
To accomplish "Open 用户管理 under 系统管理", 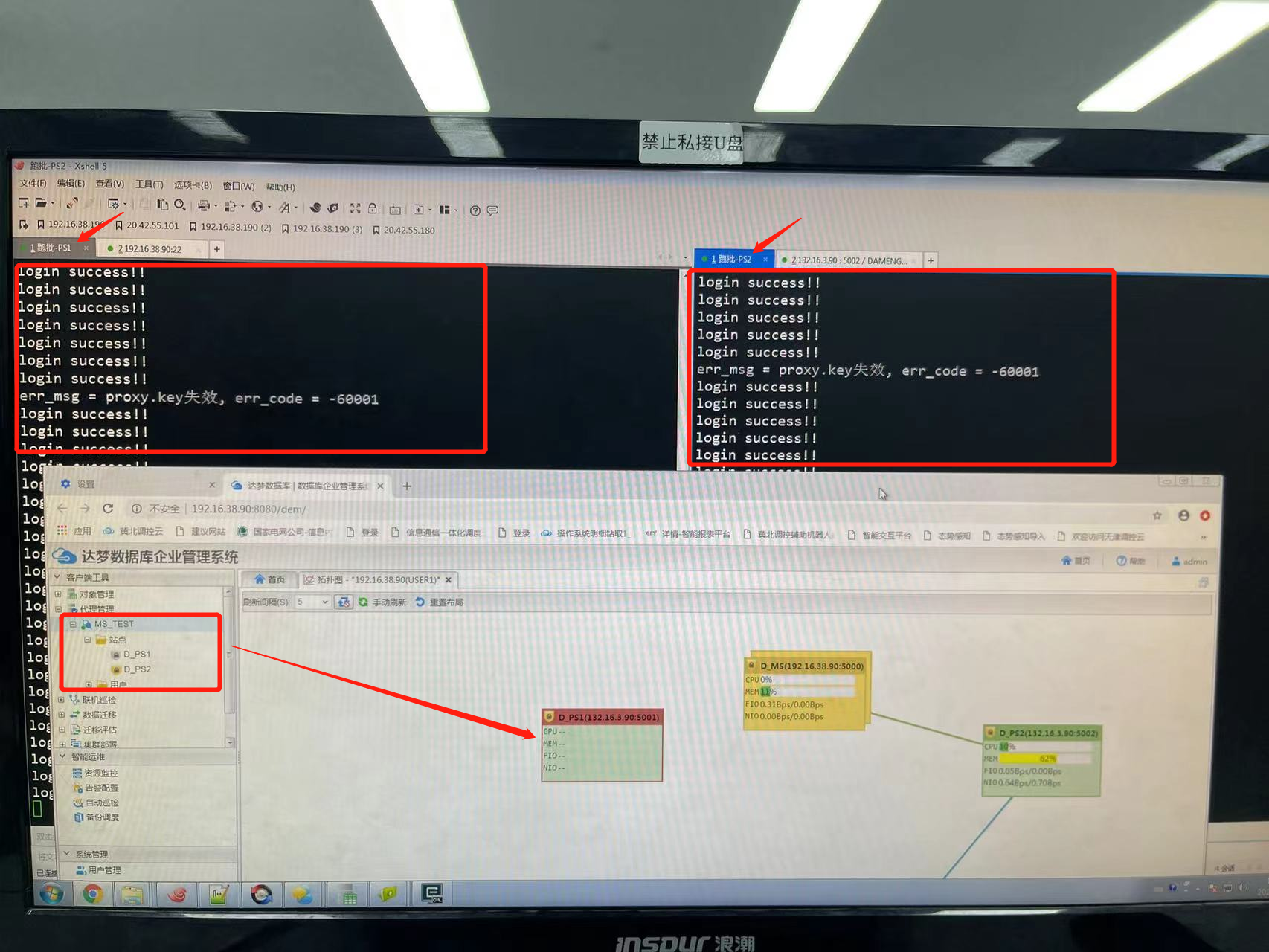I will tap(98, 869).
